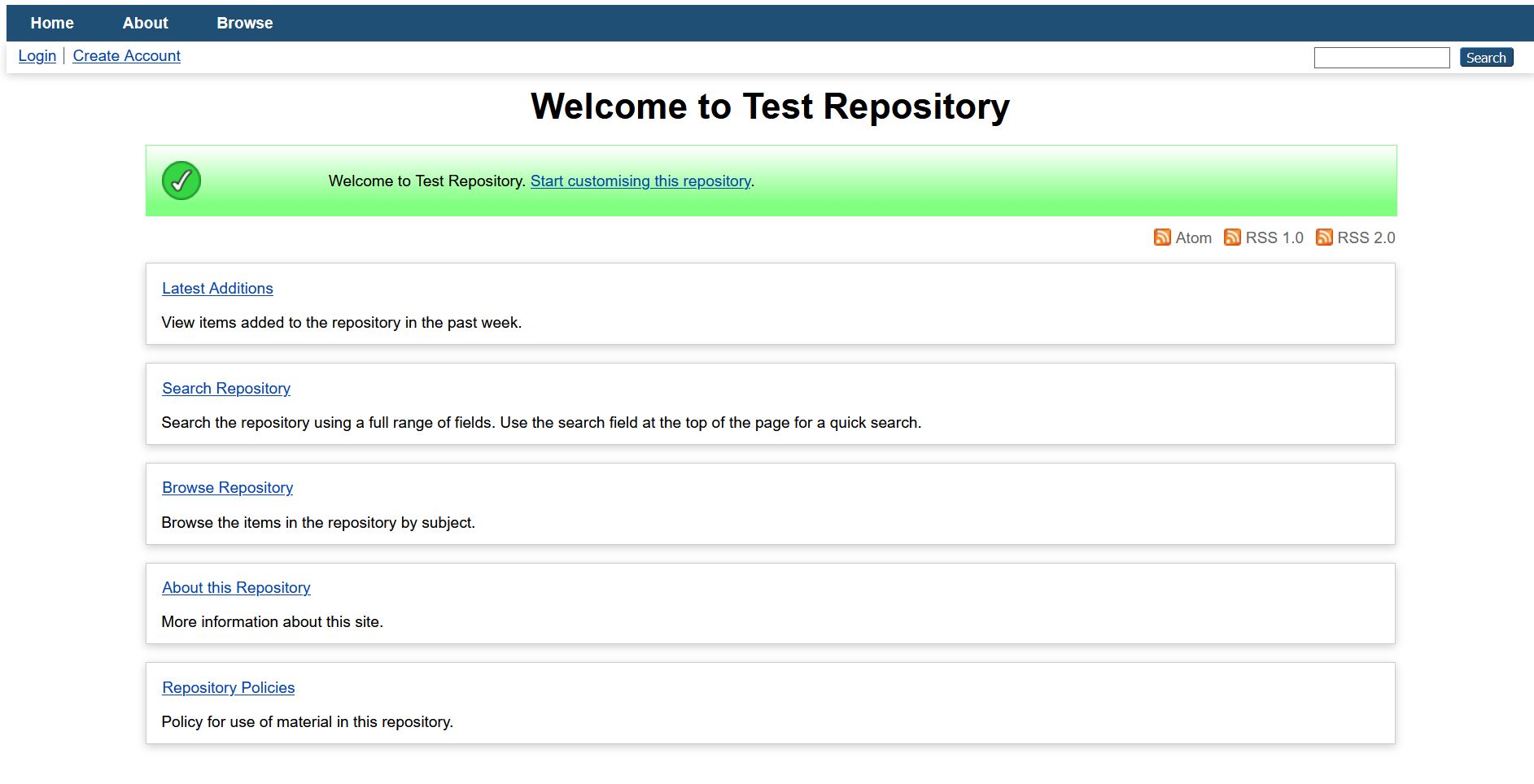Click the green checkmark success icon
The image size is (1534, 784).
coord(181,181)
